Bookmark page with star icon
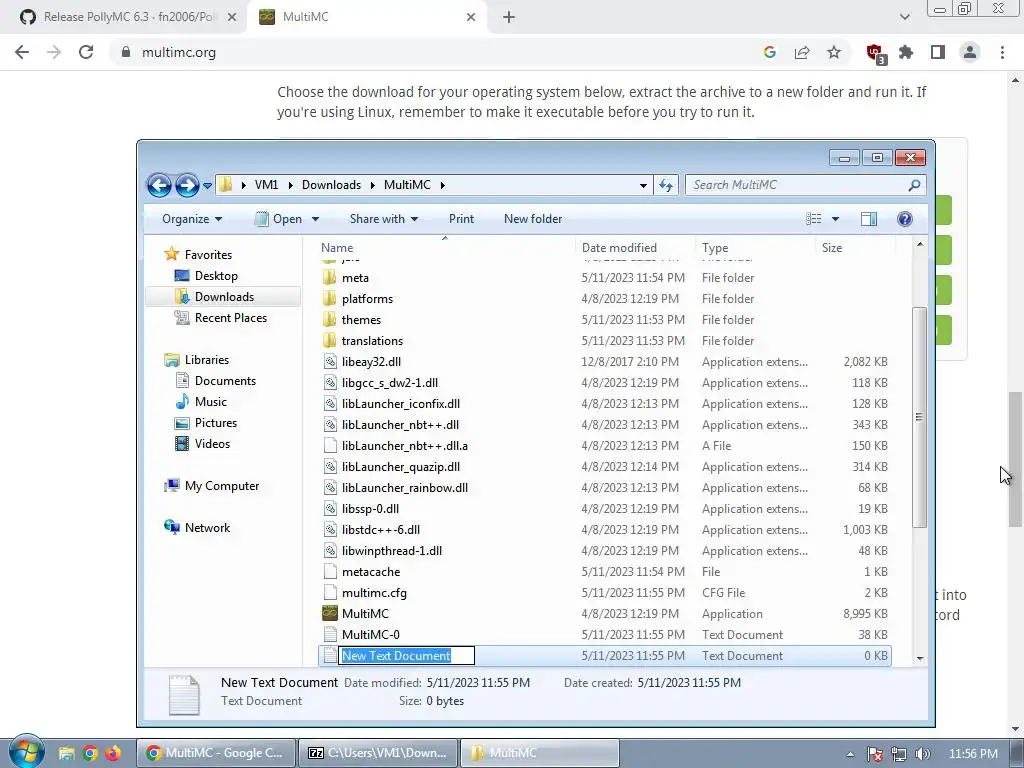Viewport: 1024px width, 768px height. pyautogui.click(x=834, y=52)
